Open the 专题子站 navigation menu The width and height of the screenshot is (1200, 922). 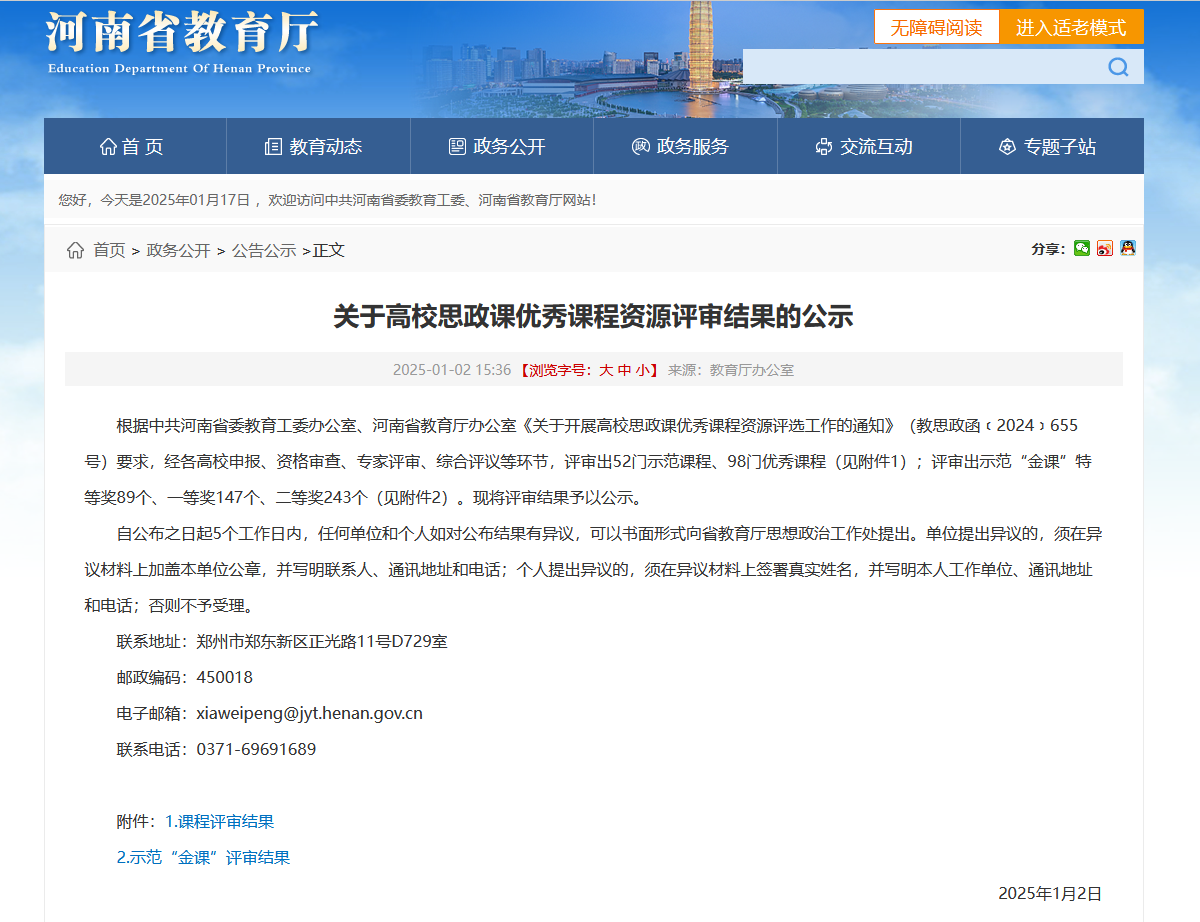tap(1048, 147)
